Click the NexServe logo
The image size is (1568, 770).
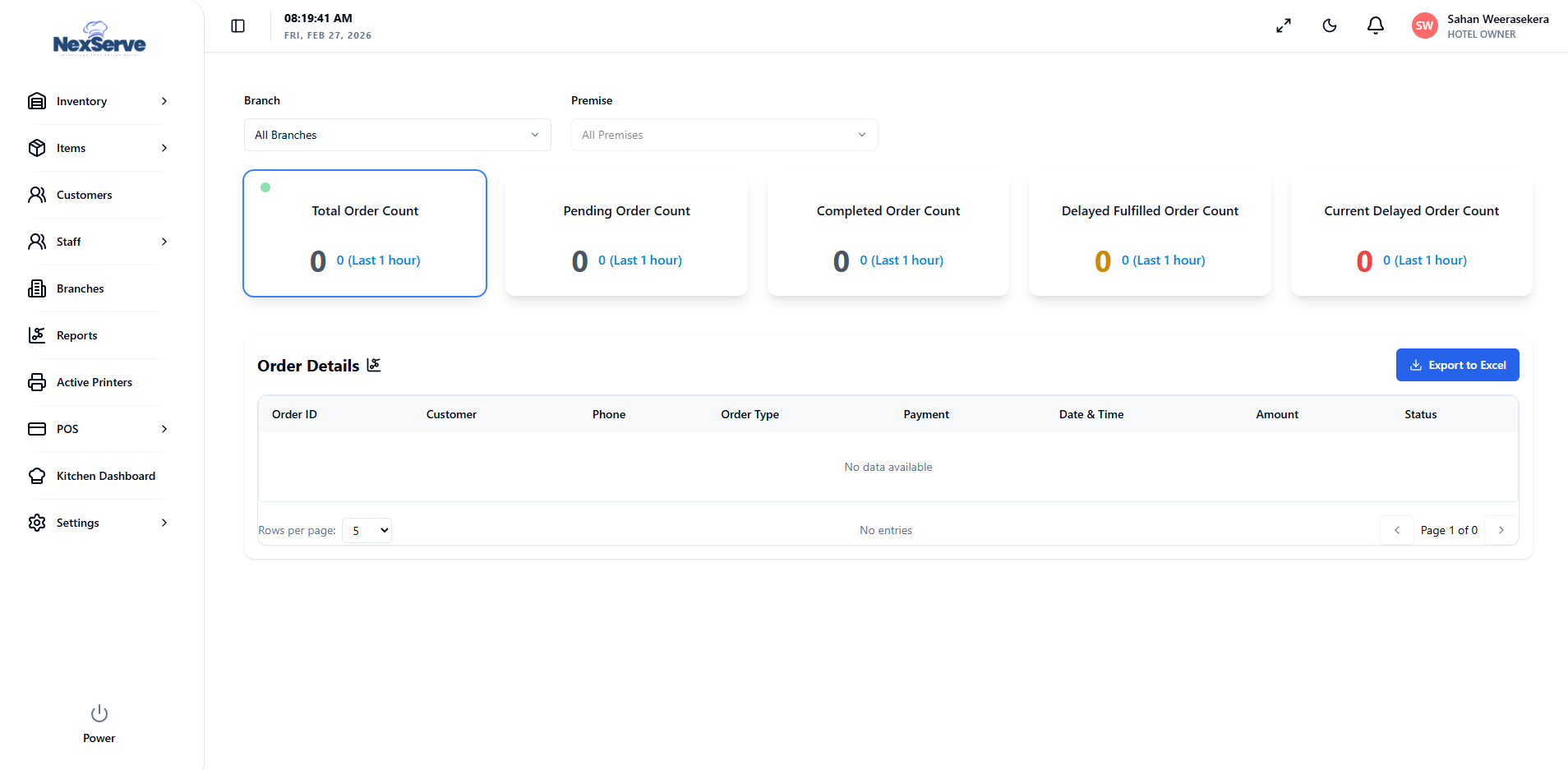(99, 39)
